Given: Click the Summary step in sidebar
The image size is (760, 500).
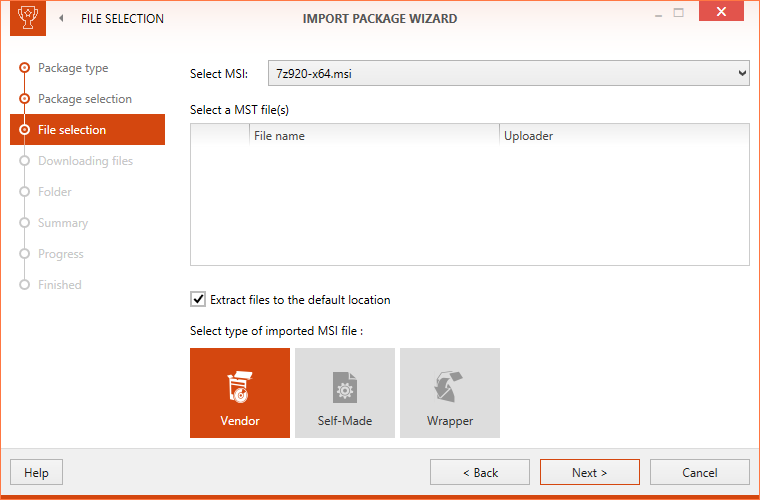Looking at the screenshot, I should click(63, 223).
